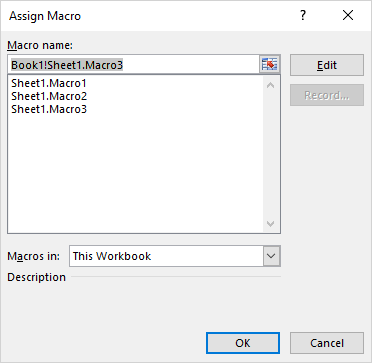The image size is (372, 363).
Task: Open help via the question mark
Action: (303, 15)
